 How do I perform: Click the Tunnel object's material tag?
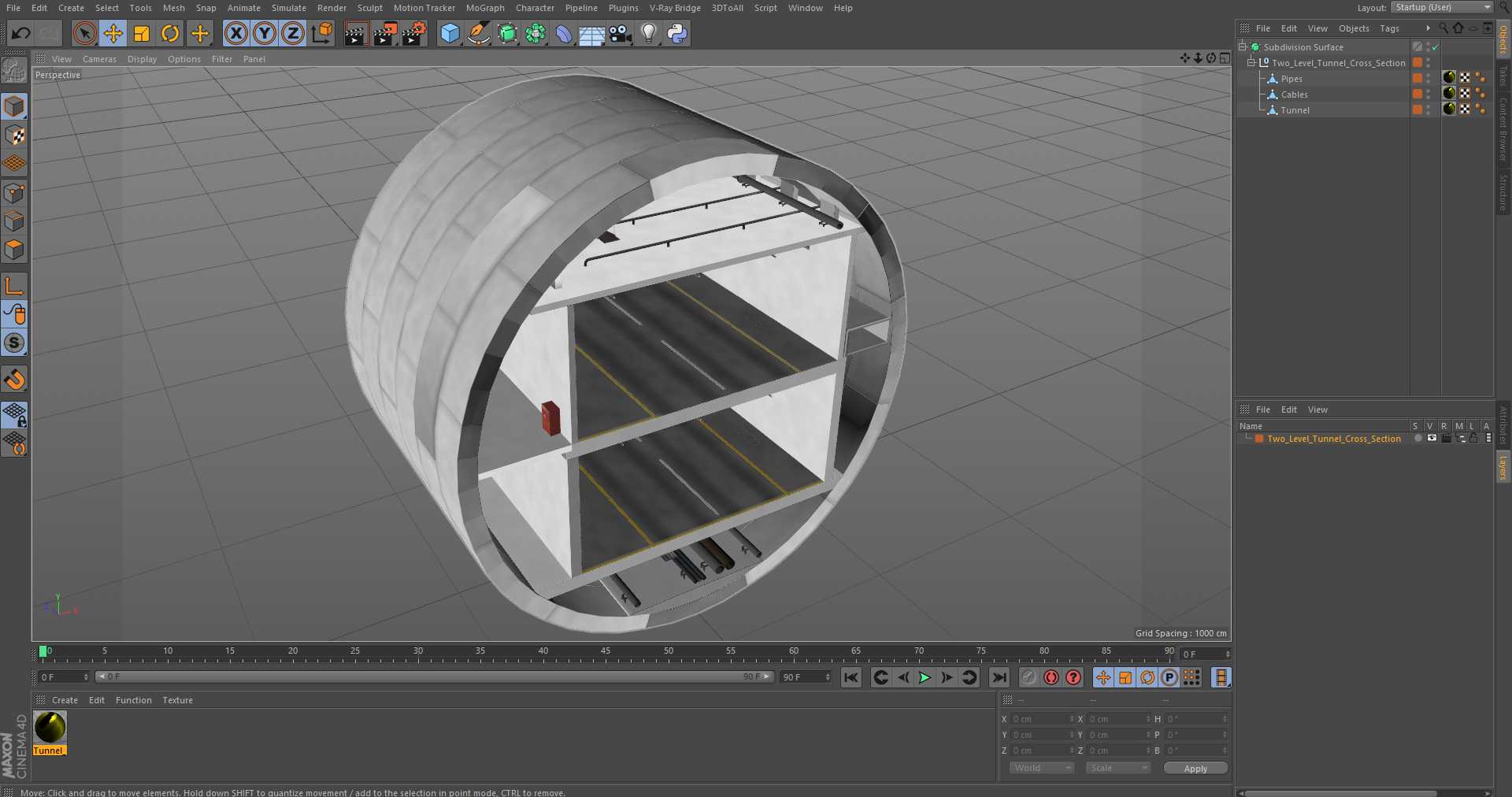[1449, 109]
